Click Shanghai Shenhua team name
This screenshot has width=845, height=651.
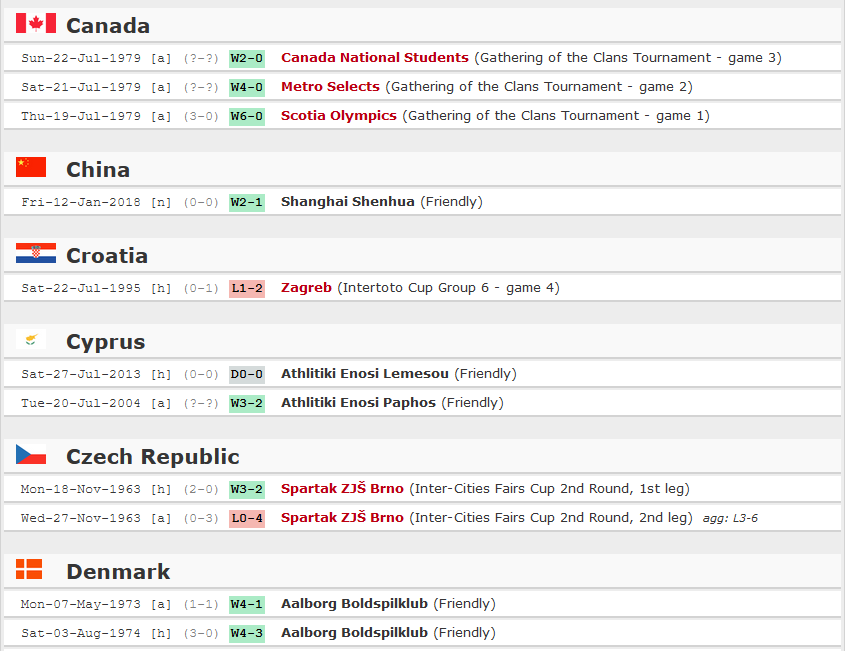pos(348,202)
